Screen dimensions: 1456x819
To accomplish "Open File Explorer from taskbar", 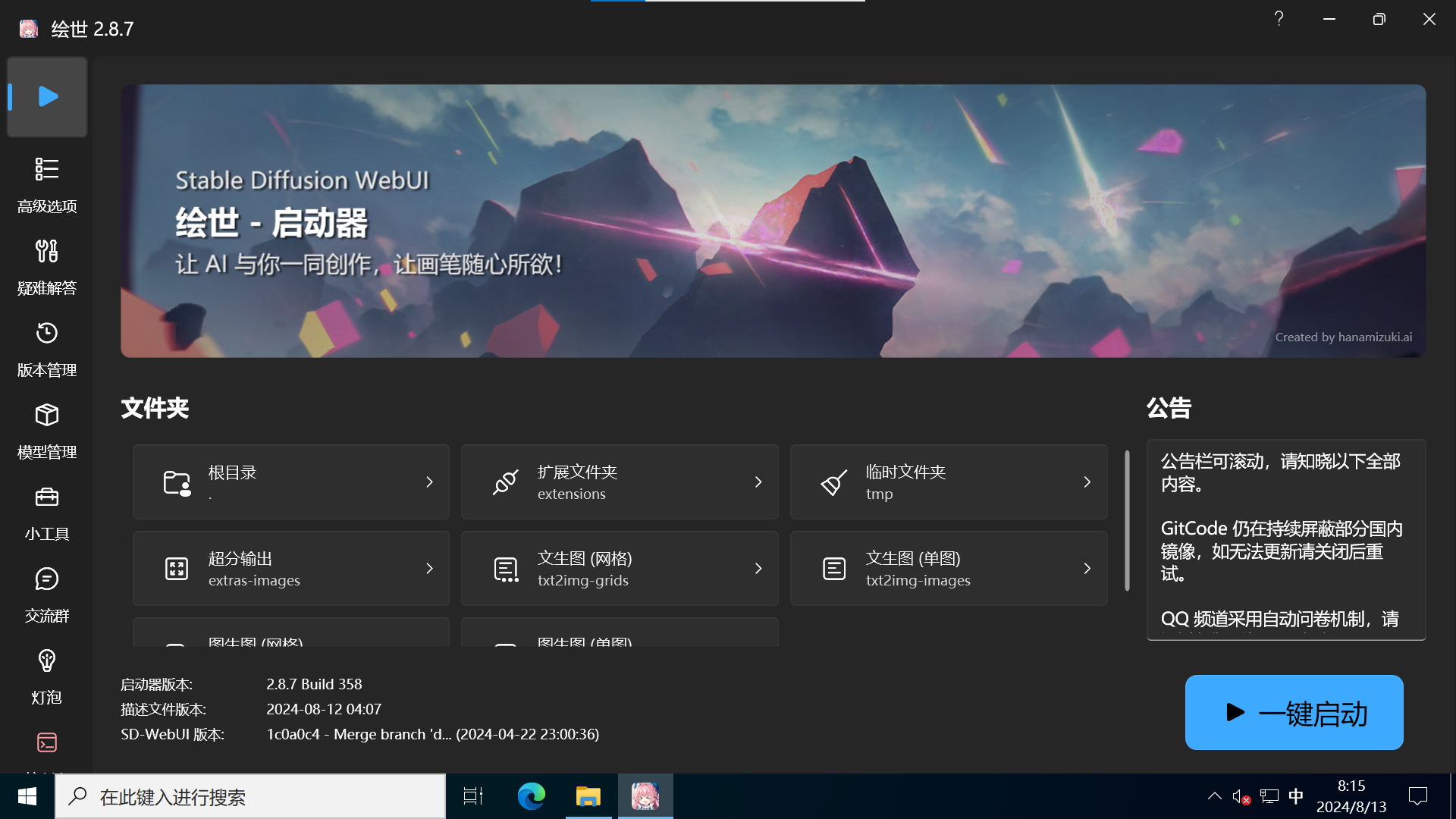I will 588,796.
